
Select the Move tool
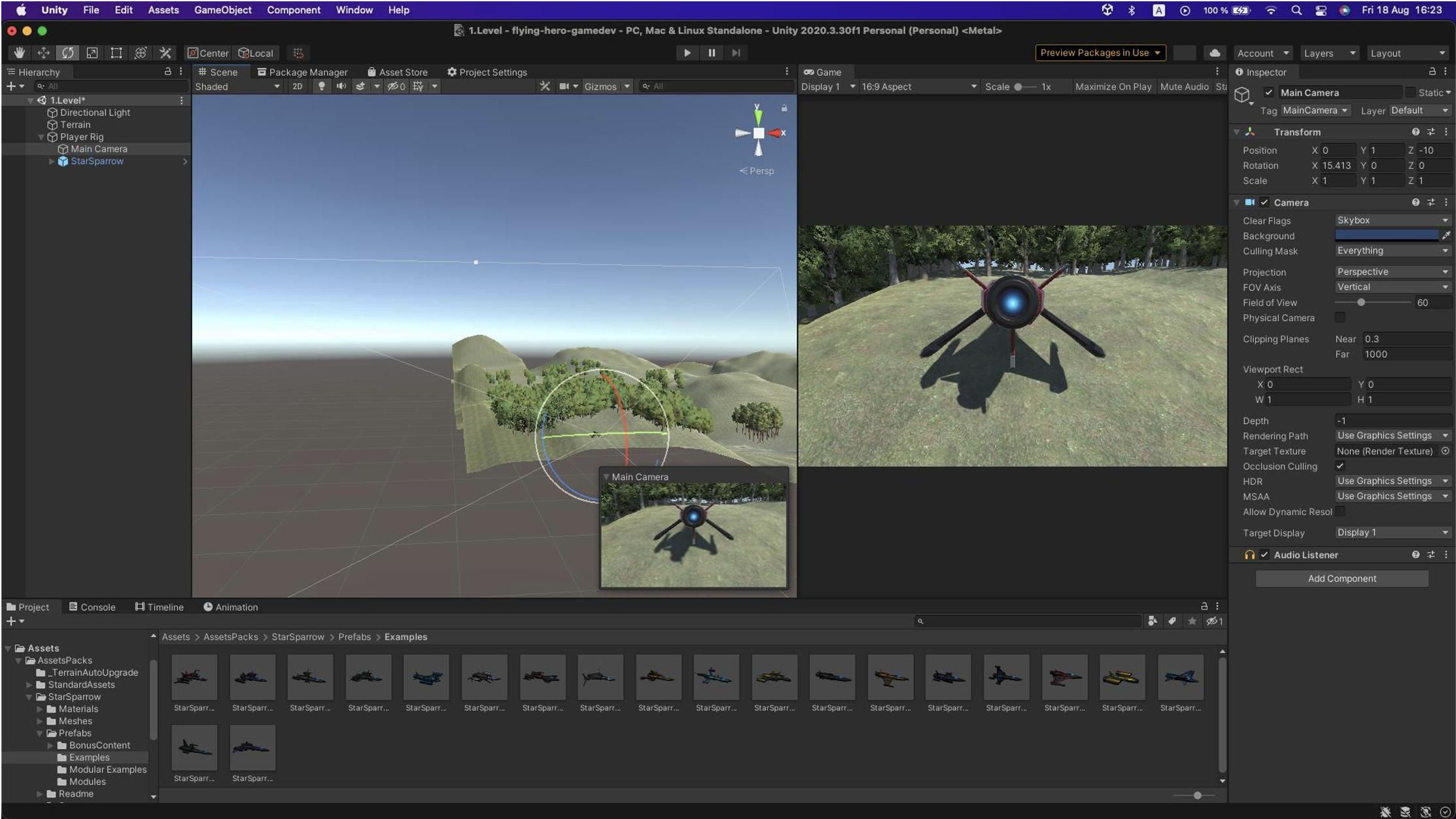(x=43, y=53)
